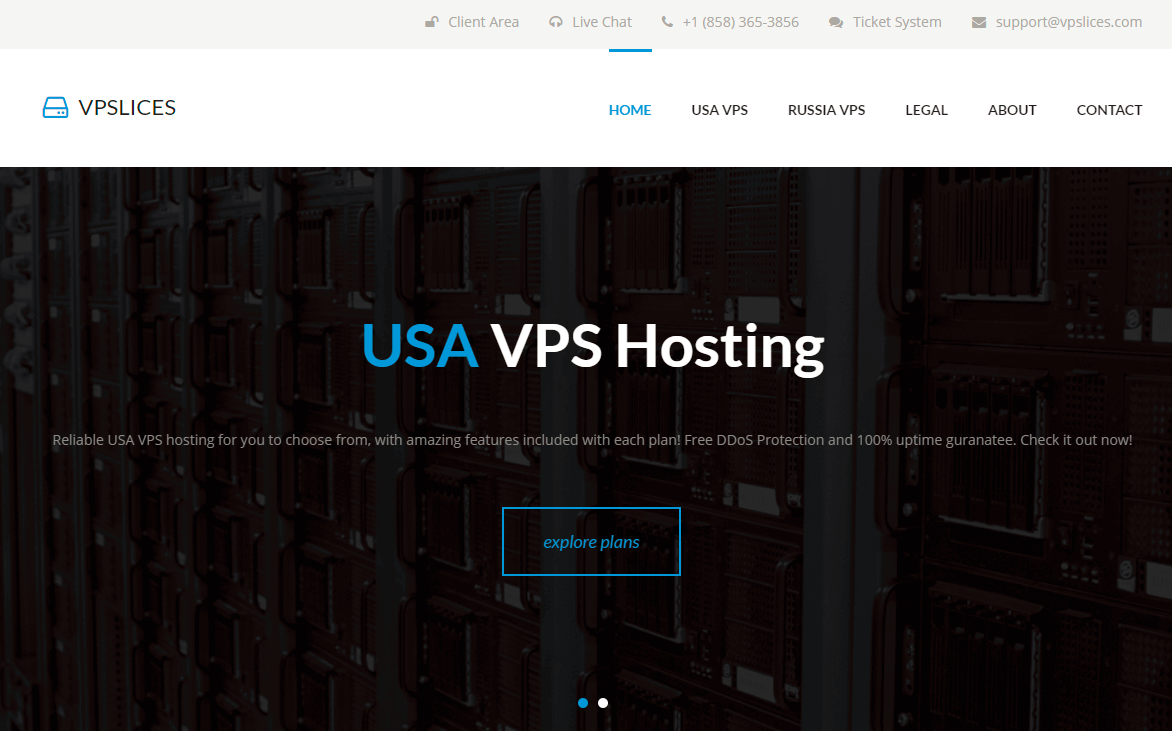Click the Reliable USA VPS hosting description text

(x=592, y=440)
